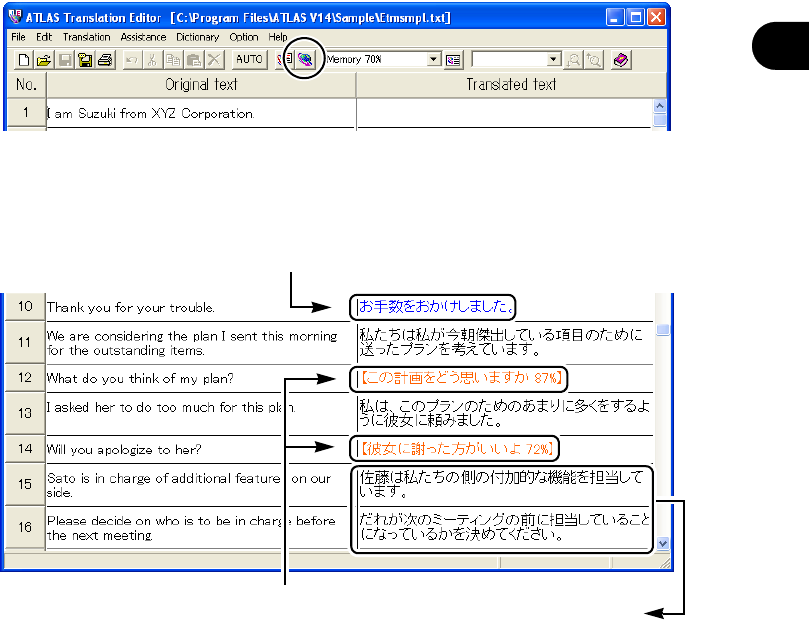Image resolution: width=809 pixels, height=622 pixels.
Task: Click the No. column header
Action: (26, 85)
